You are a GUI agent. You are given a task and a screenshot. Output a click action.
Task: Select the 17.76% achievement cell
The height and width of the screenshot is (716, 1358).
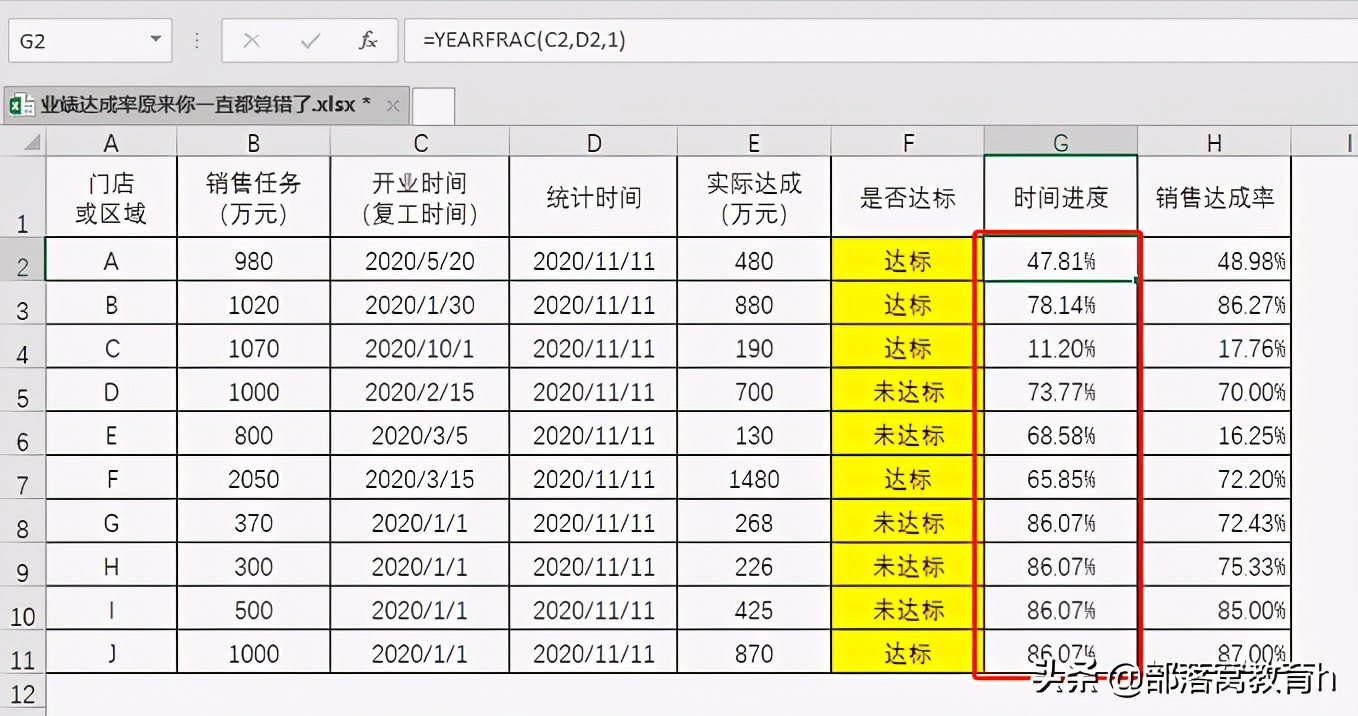1214,348
